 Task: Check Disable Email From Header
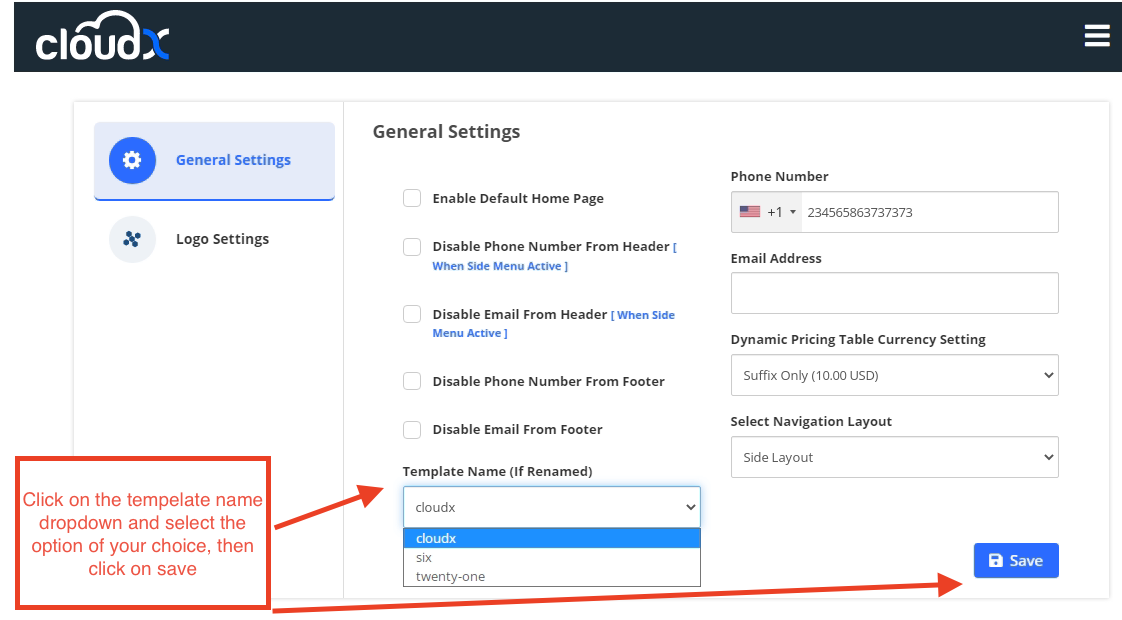coord(412,314)
